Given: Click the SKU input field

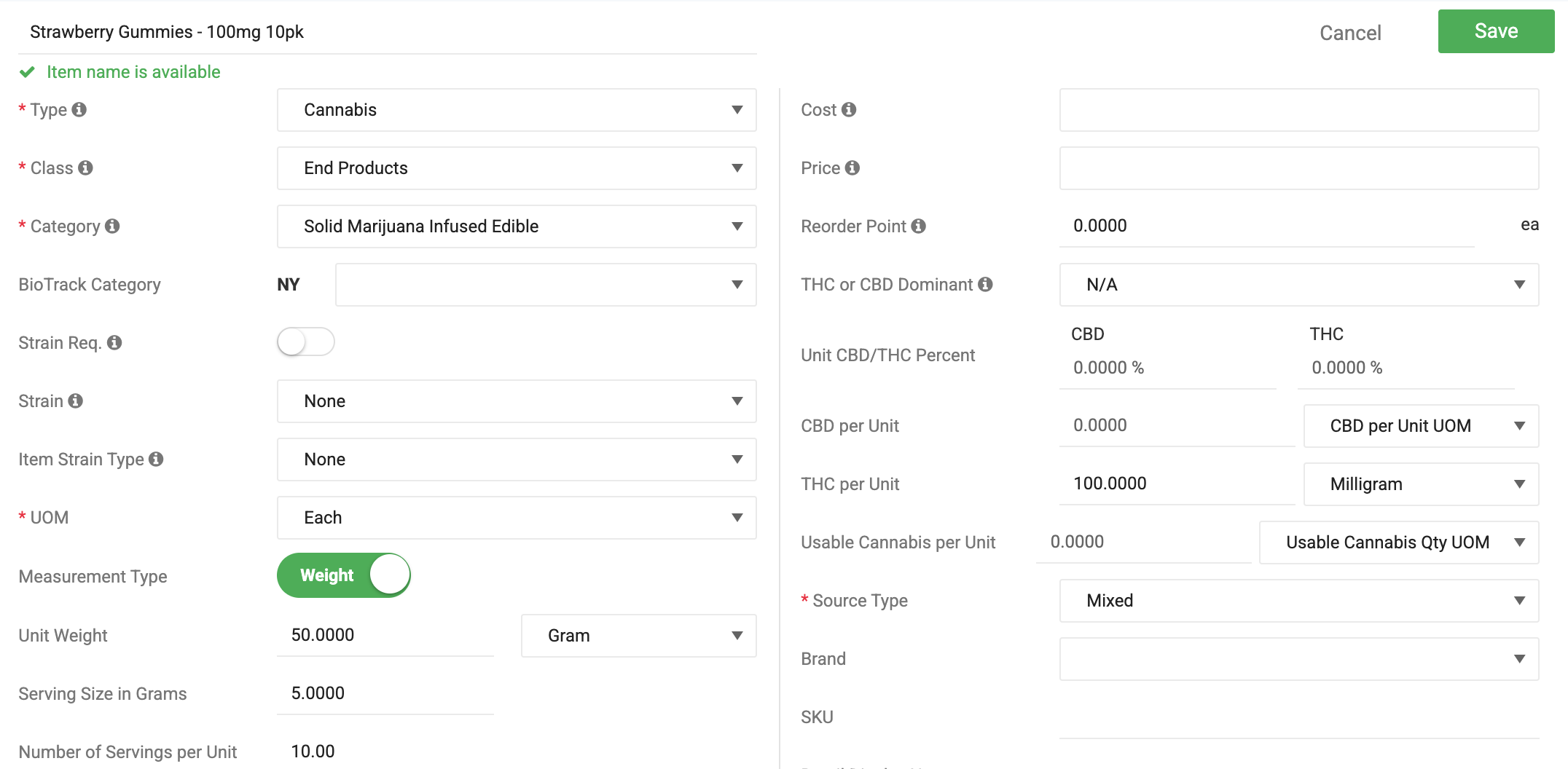Looking at the screenshot, I should [1299, 717].
